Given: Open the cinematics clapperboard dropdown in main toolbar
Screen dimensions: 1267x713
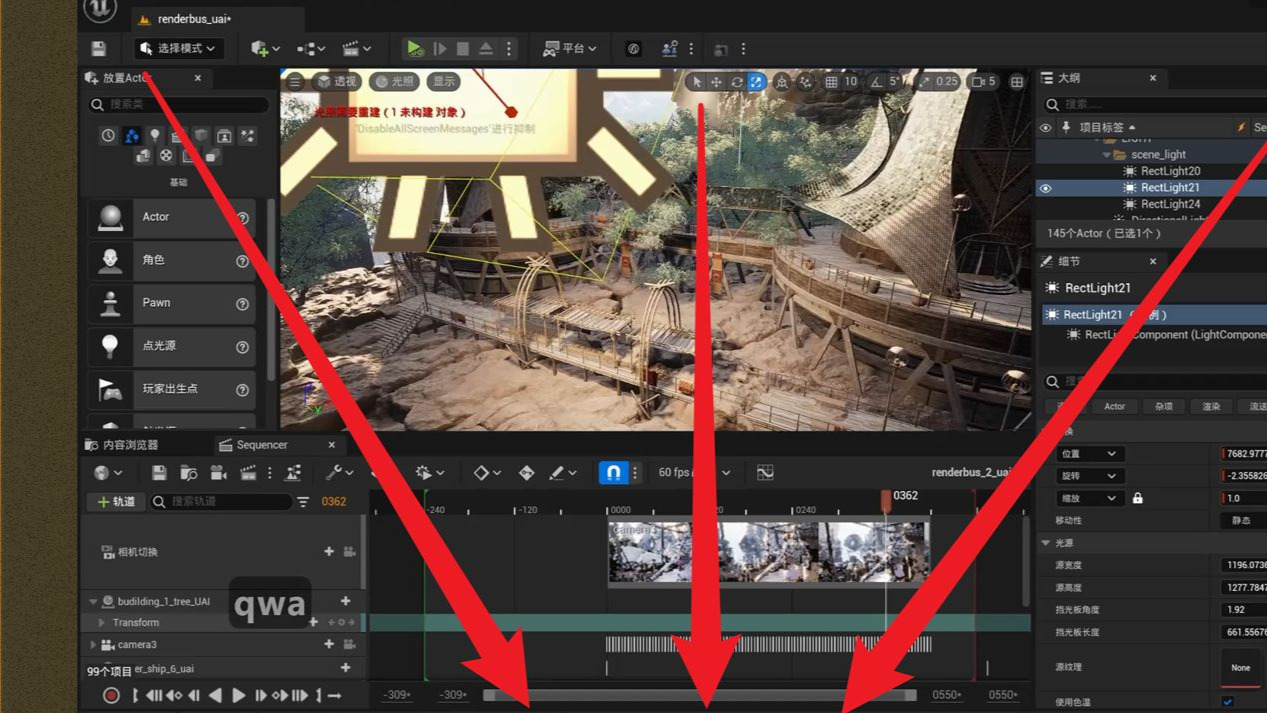Looking at the screenshot, I should pos(357,48).
